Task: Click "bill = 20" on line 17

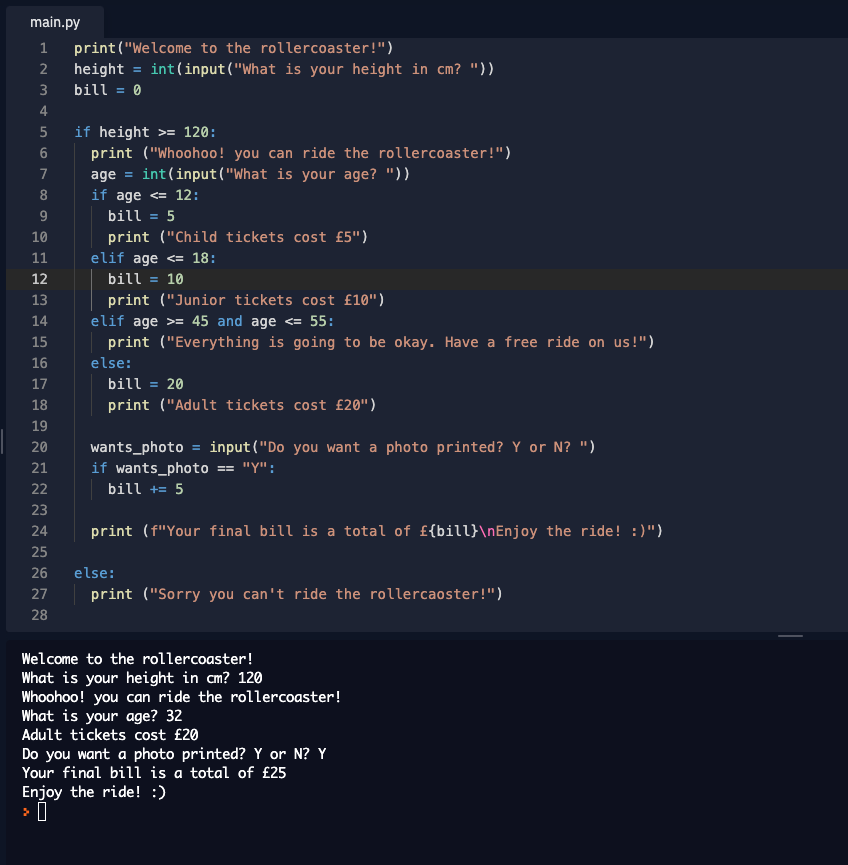Action: [x=146, y=385]
